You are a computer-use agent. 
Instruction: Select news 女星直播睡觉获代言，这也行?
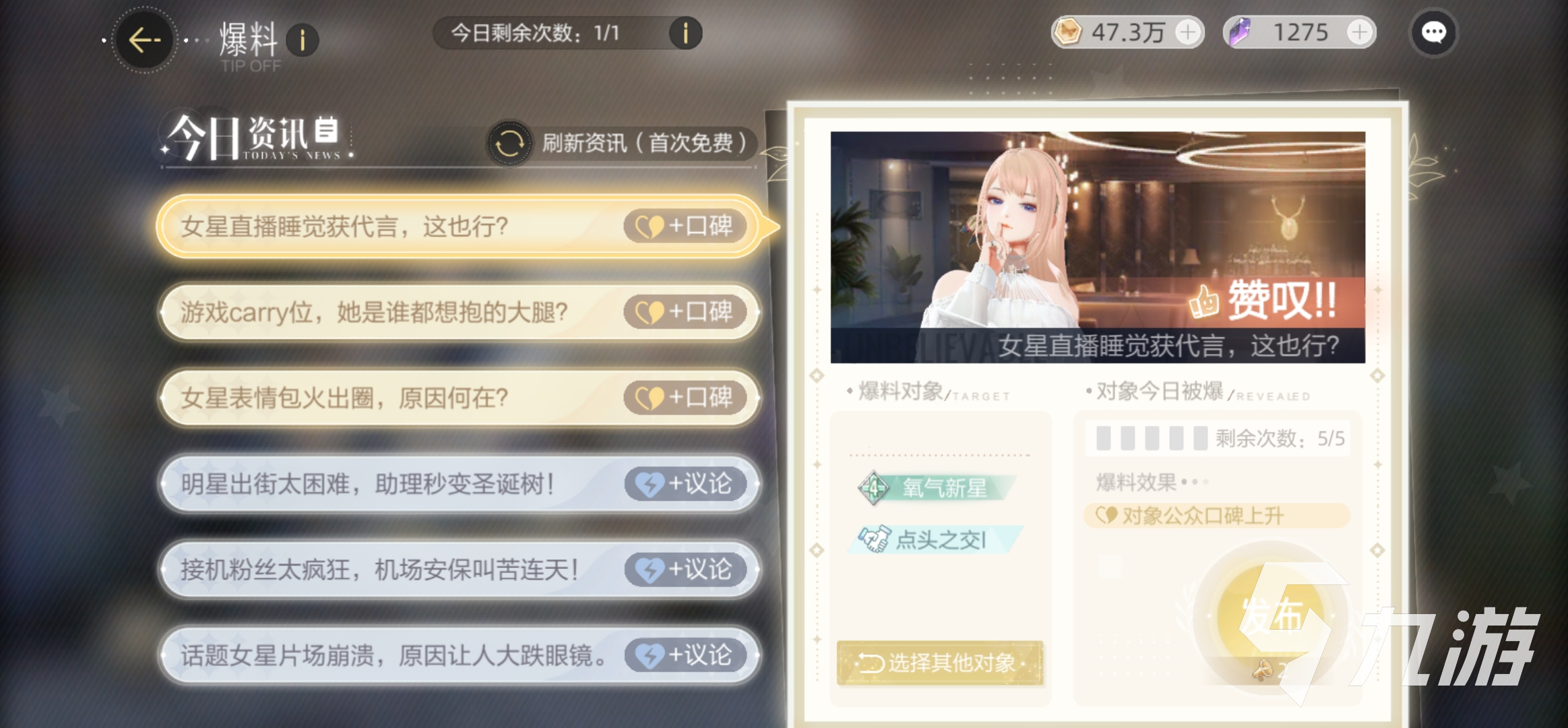click(460, 226)
